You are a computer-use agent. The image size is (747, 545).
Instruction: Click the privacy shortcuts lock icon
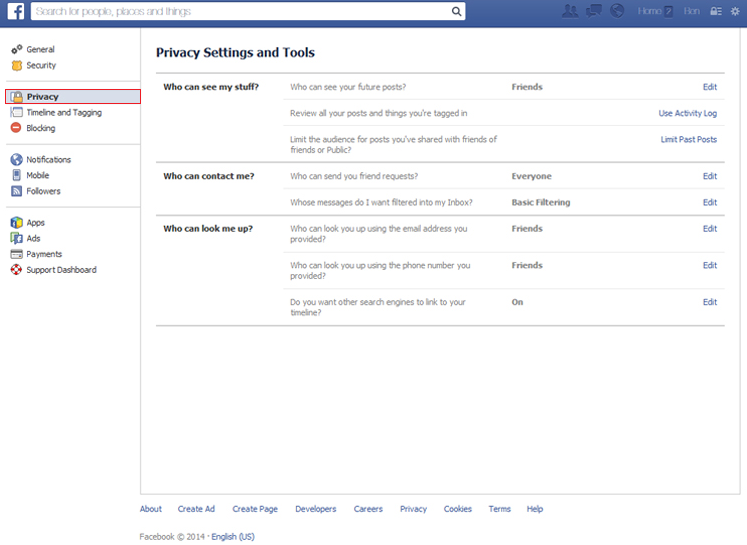coord(716,11)
